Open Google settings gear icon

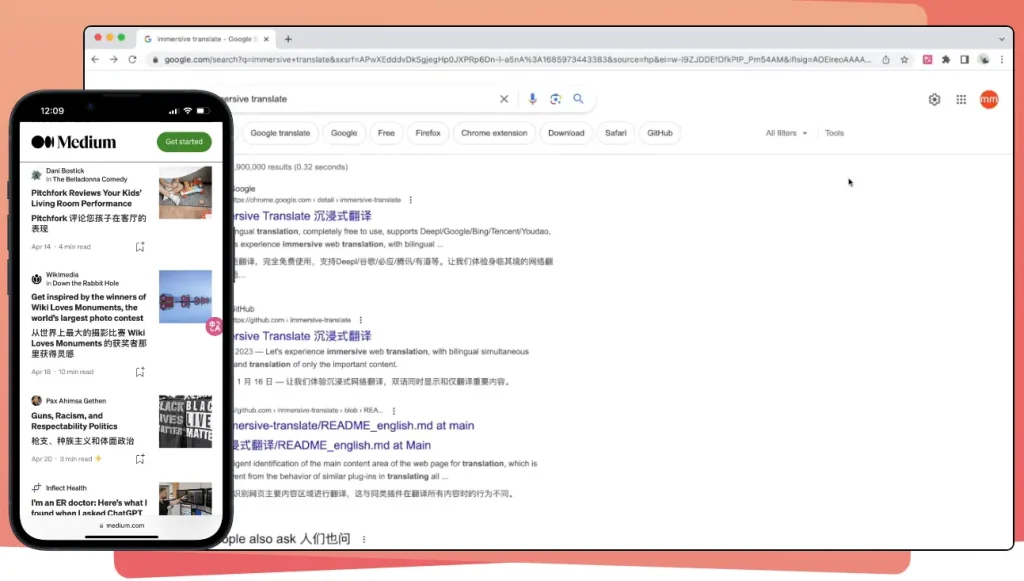click(935, 100)
